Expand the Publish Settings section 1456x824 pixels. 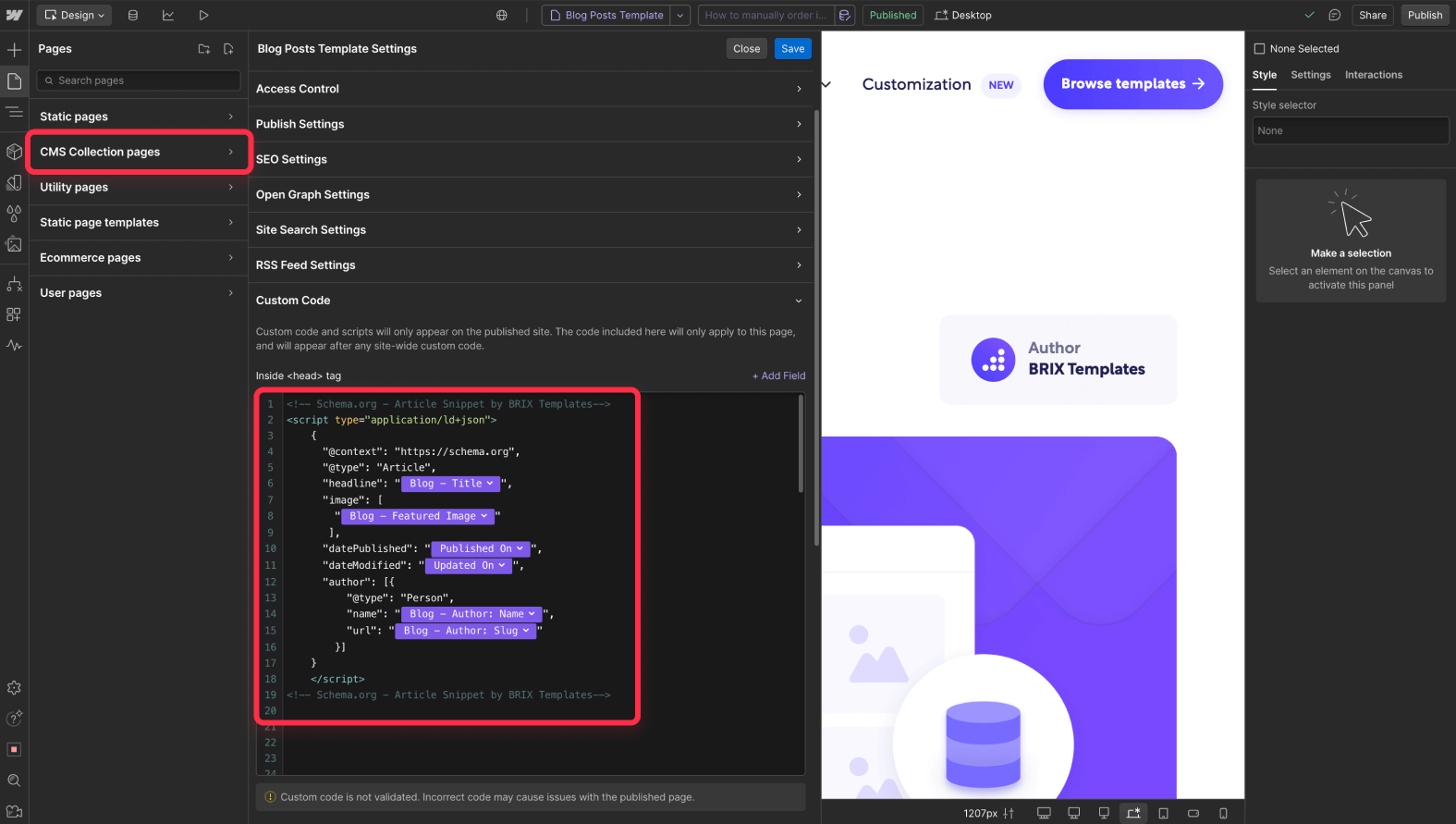[x=531, y=124]
